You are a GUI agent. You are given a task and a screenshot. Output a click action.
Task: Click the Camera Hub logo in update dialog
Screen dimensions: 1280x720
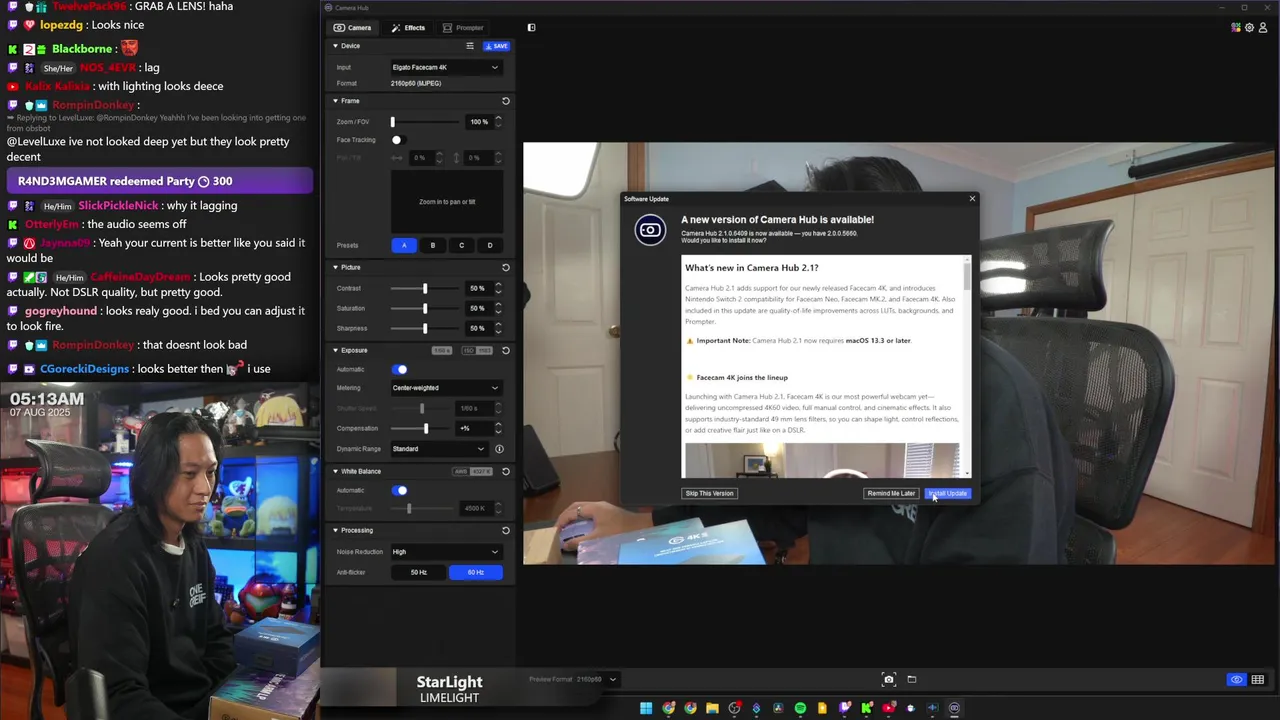650,230
